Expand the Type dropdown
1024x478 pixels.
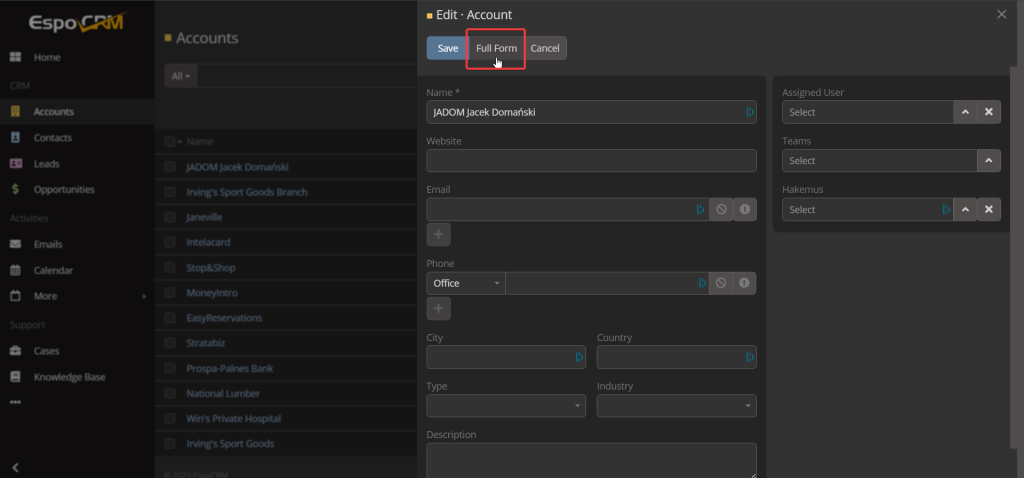pos(506,406)
